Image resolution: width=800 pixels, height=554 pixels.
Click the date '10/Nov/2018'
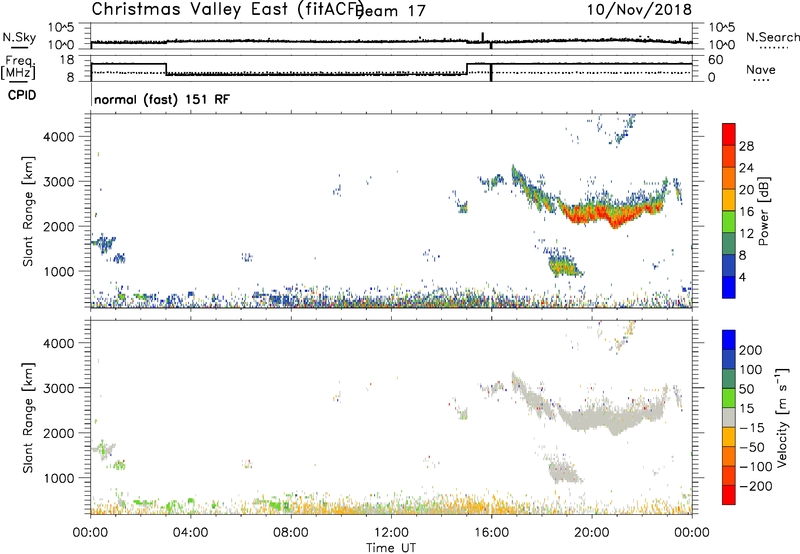639,10
